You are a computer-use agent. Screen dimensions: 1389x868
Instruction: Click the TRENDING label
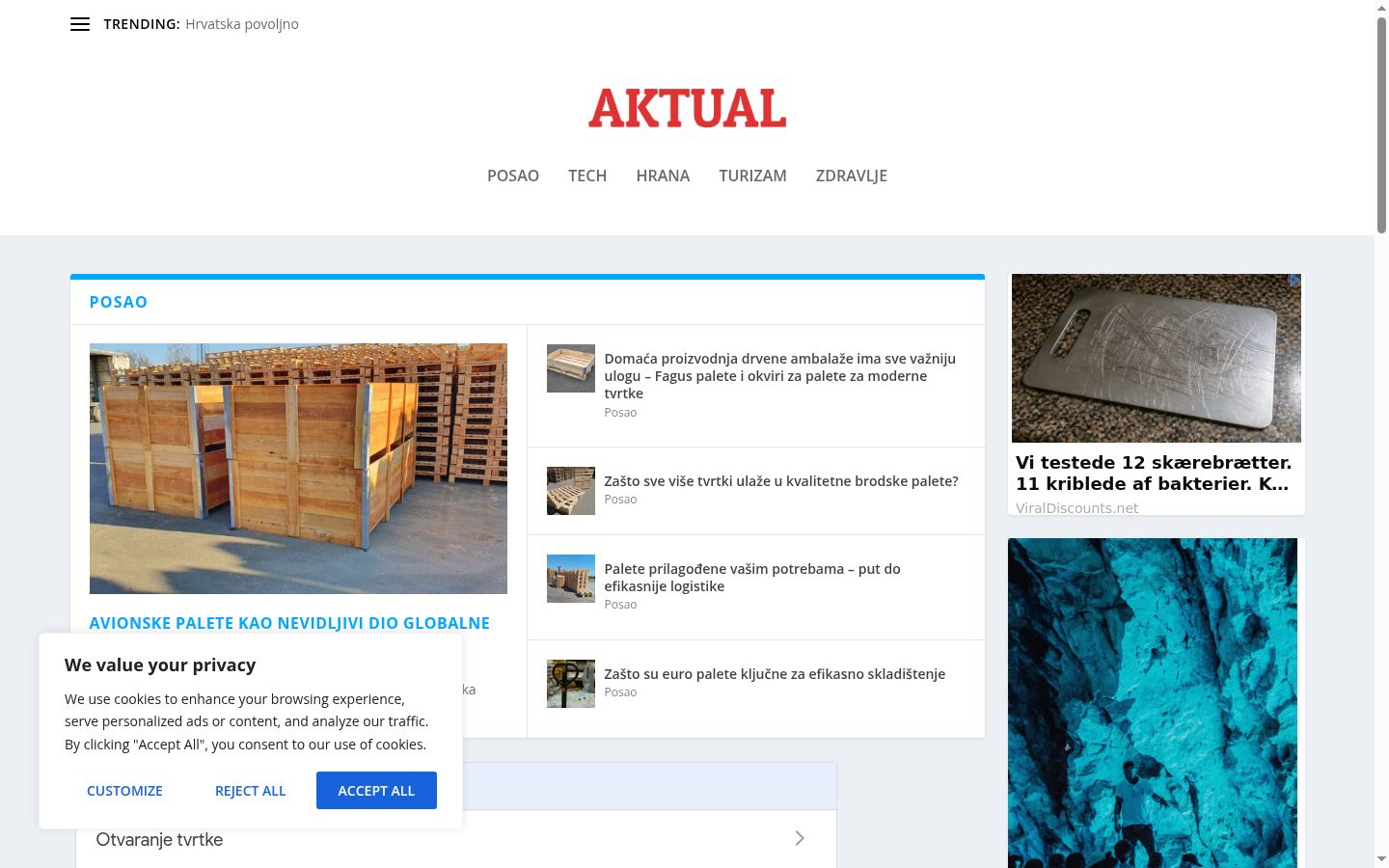[142, 24]
